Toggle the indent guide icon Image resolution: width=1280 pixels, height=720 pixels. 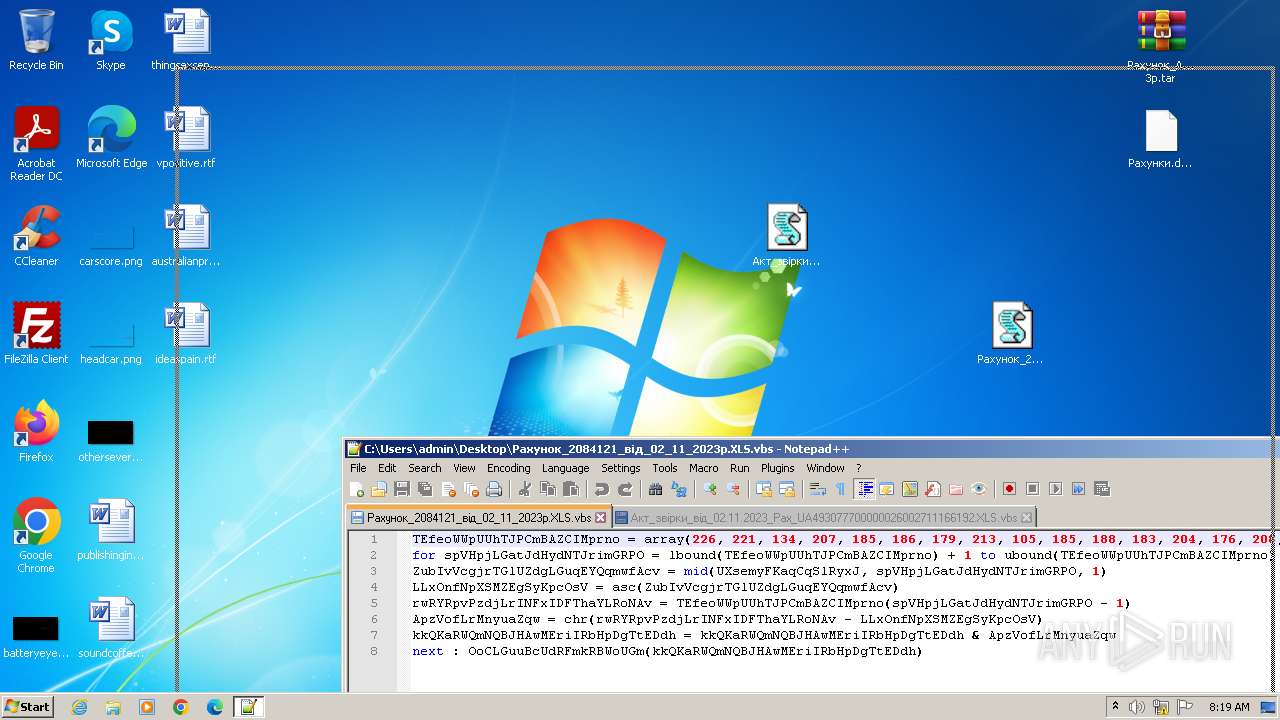pos(865,489)
